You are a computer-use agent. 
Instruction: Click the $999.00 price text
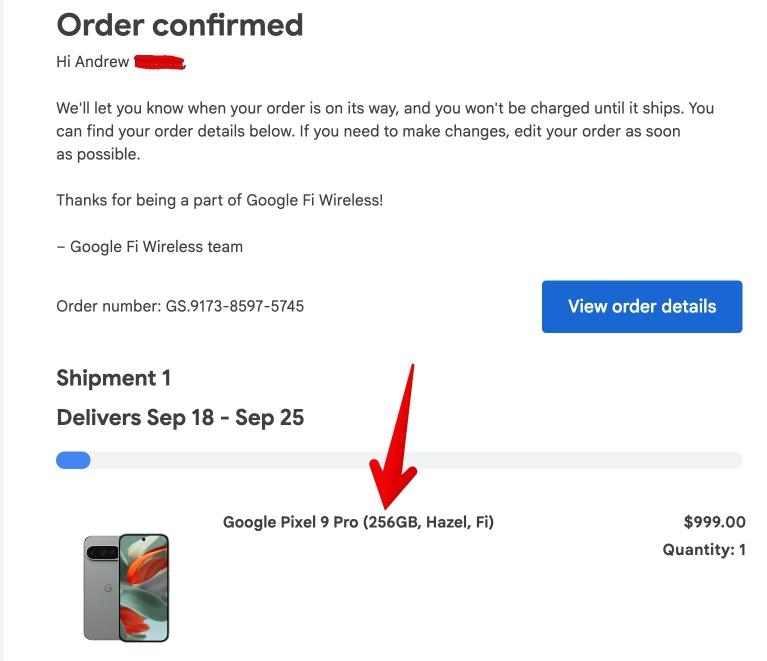pyautogui.click(x=714, y=522)
